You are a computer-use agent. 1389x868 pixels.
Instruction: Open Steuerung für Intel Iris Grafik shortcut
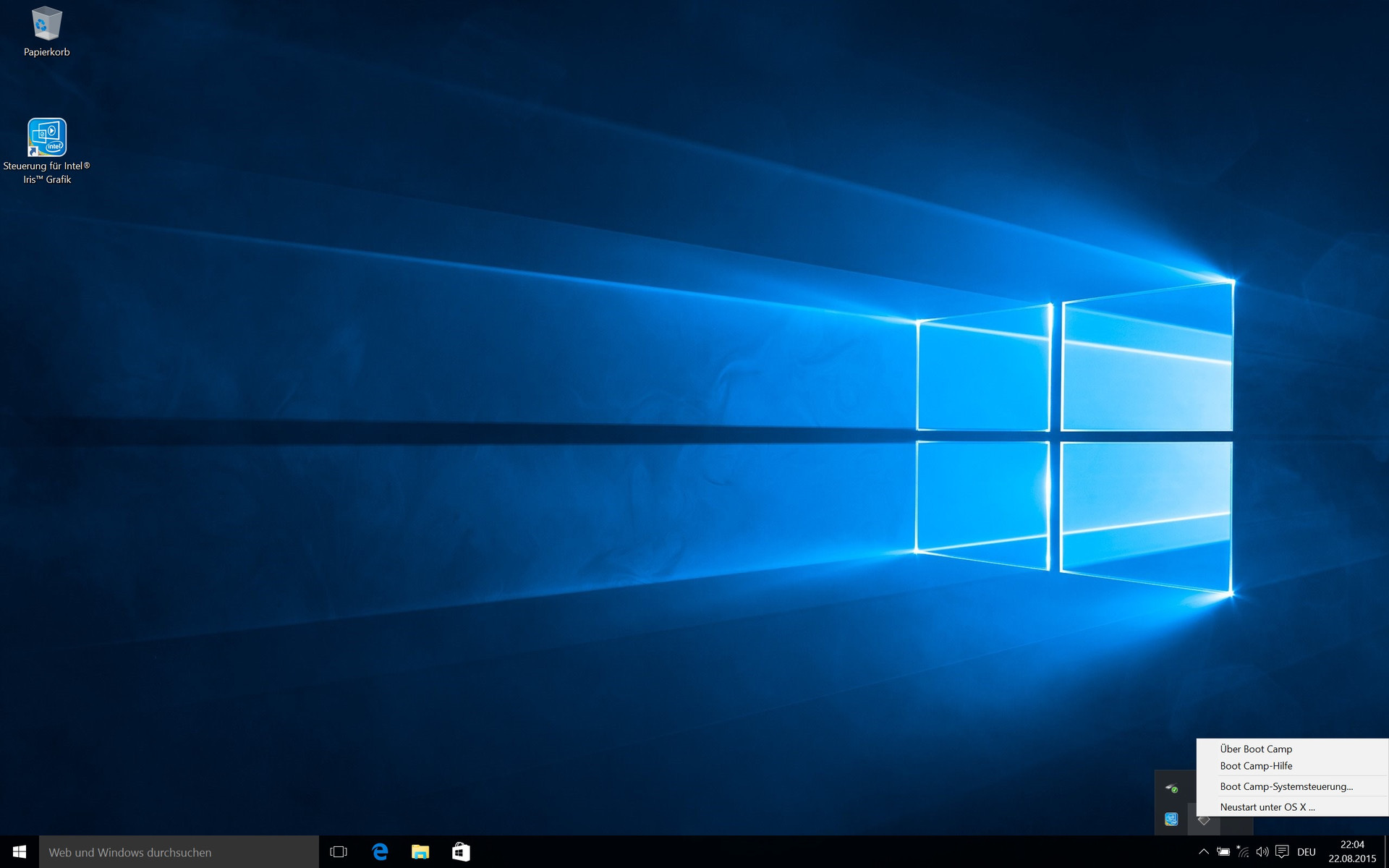click(46, 137)
